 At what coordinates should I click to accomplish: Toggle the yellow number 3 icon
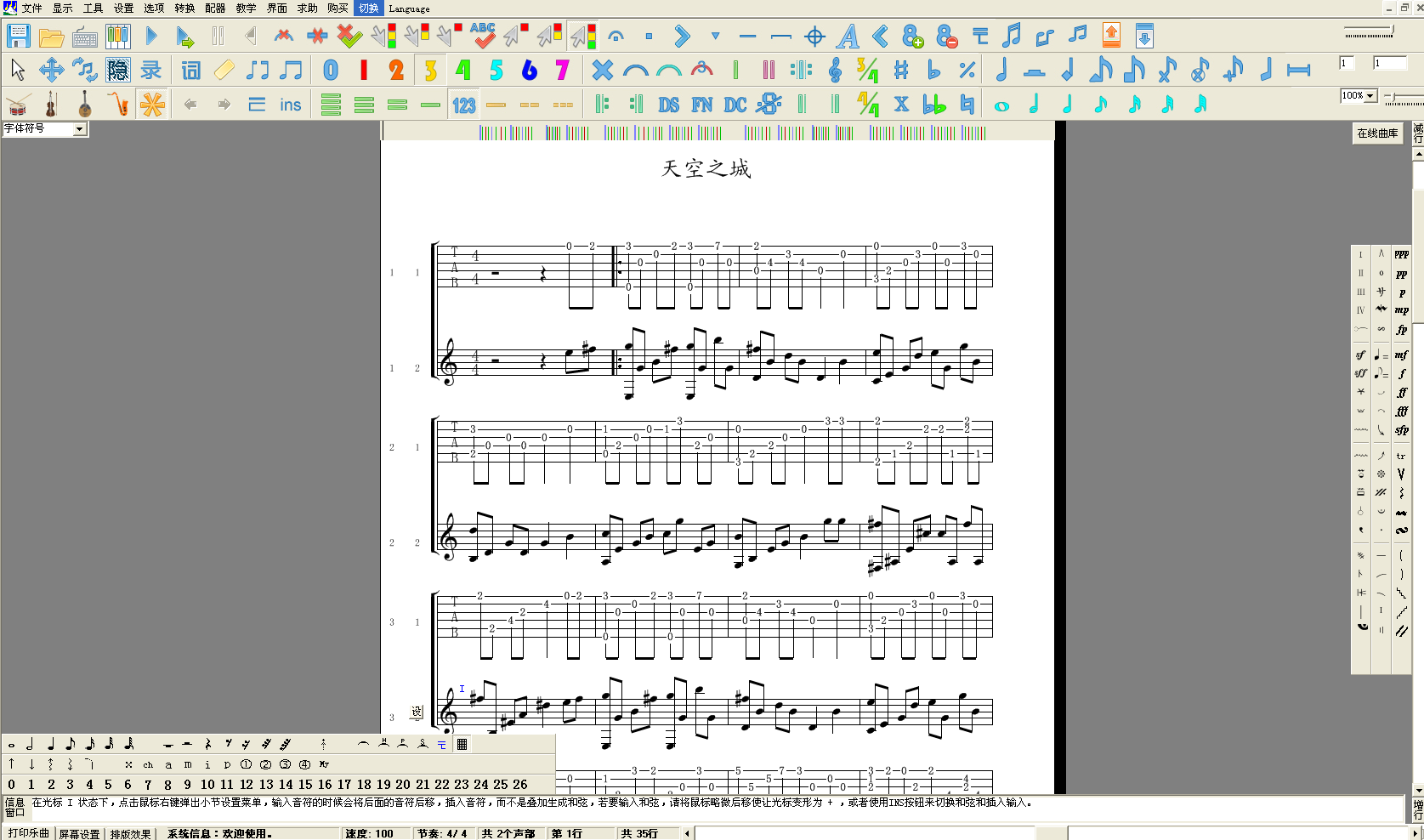(431, 70)
